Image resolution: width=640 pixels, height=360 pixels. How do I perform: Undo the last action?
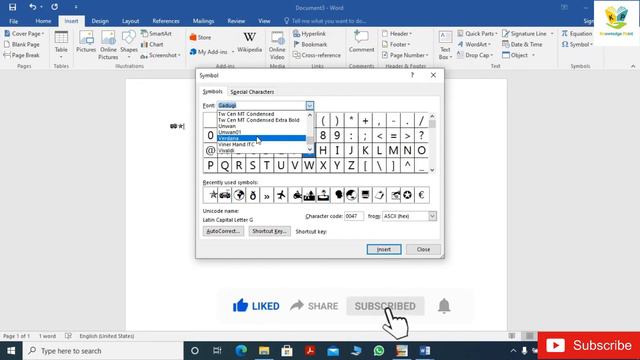pyautogui.click(x=33, y=7)
